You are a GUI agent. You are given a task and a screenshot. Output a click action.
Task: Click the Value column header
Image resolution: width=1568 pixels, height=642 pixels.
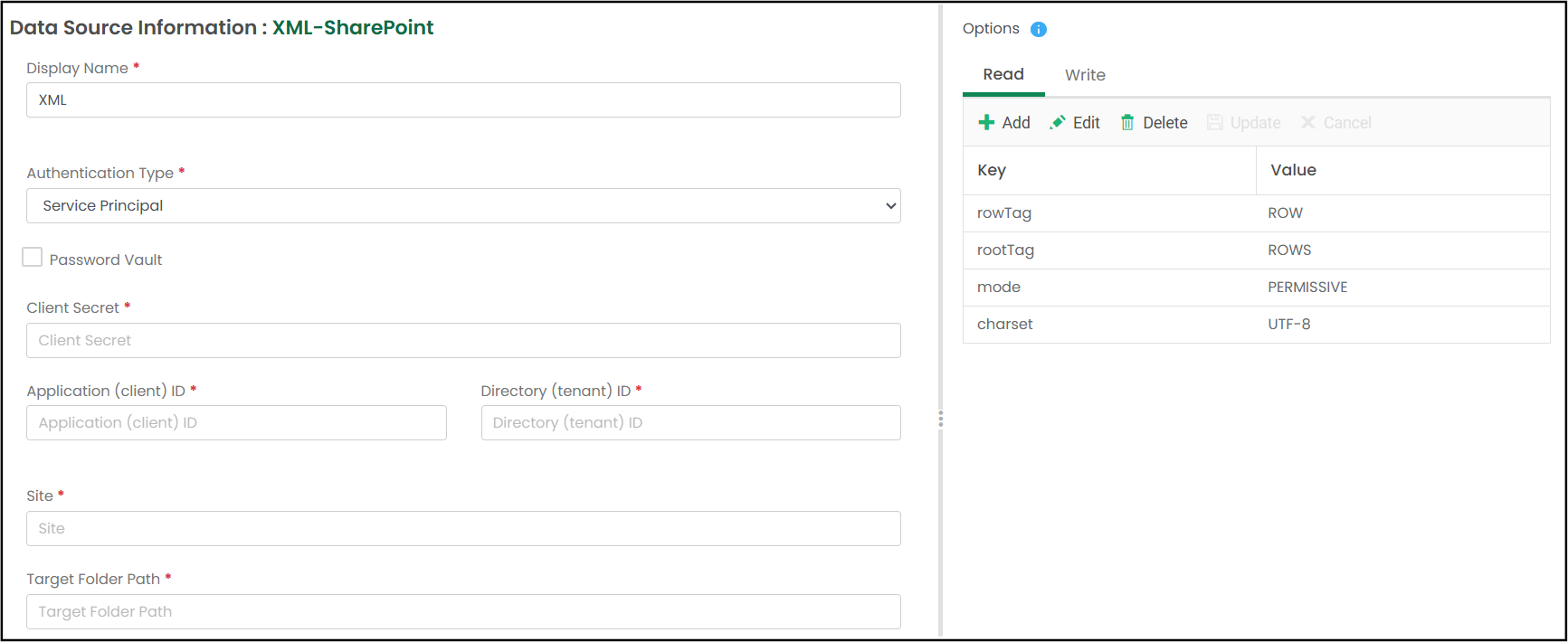[x=1402, y=170]
